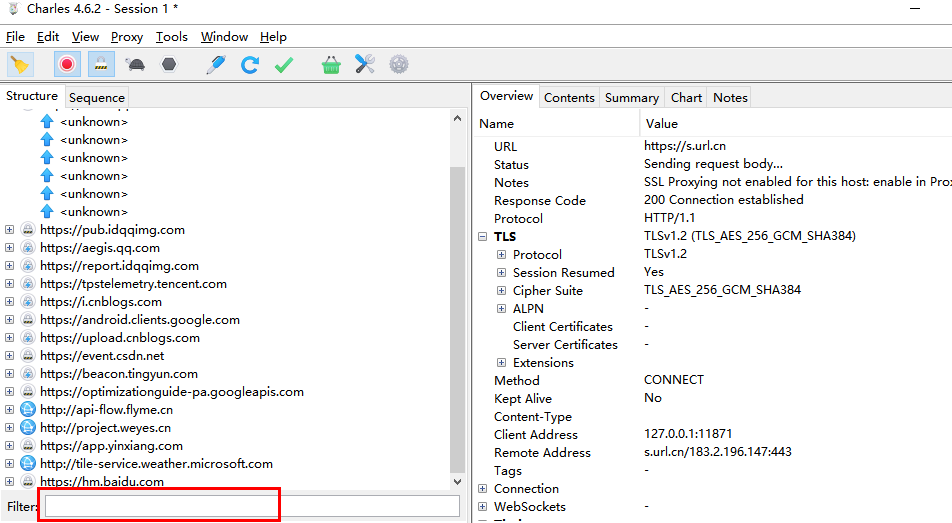Open the Help menu
The image size is (952, 523).
(273, 37)
